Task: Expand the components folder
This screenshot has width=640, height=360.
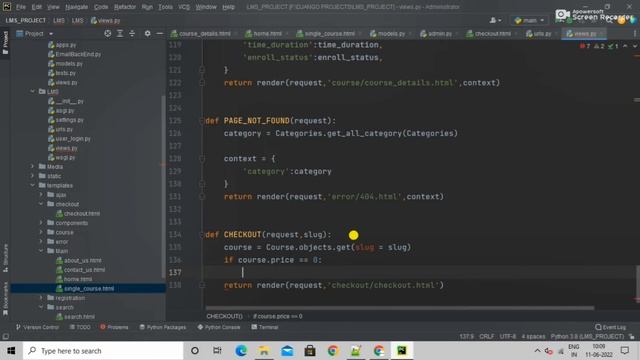Action: coord(41,223)
